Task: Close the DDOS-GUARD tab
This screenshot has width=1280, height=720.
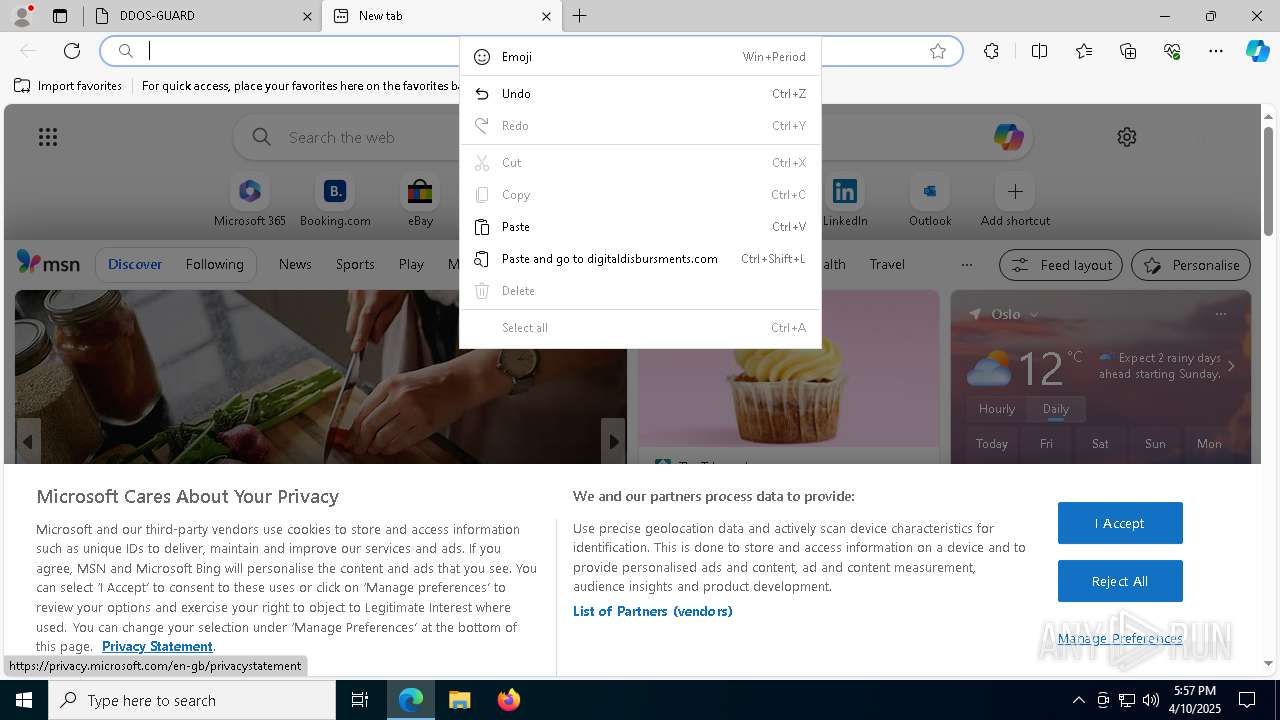Action: 307,16
